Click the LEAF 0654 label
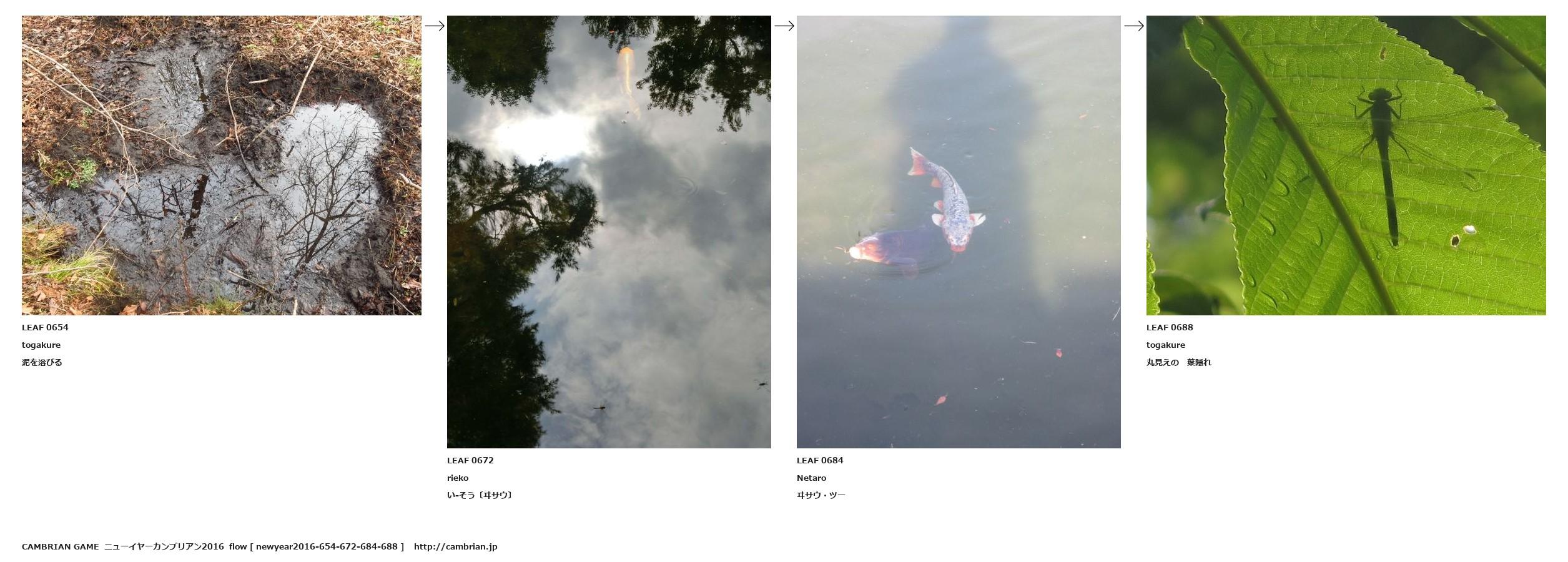This screenshot has height=562, width=1568. point(45,327)
